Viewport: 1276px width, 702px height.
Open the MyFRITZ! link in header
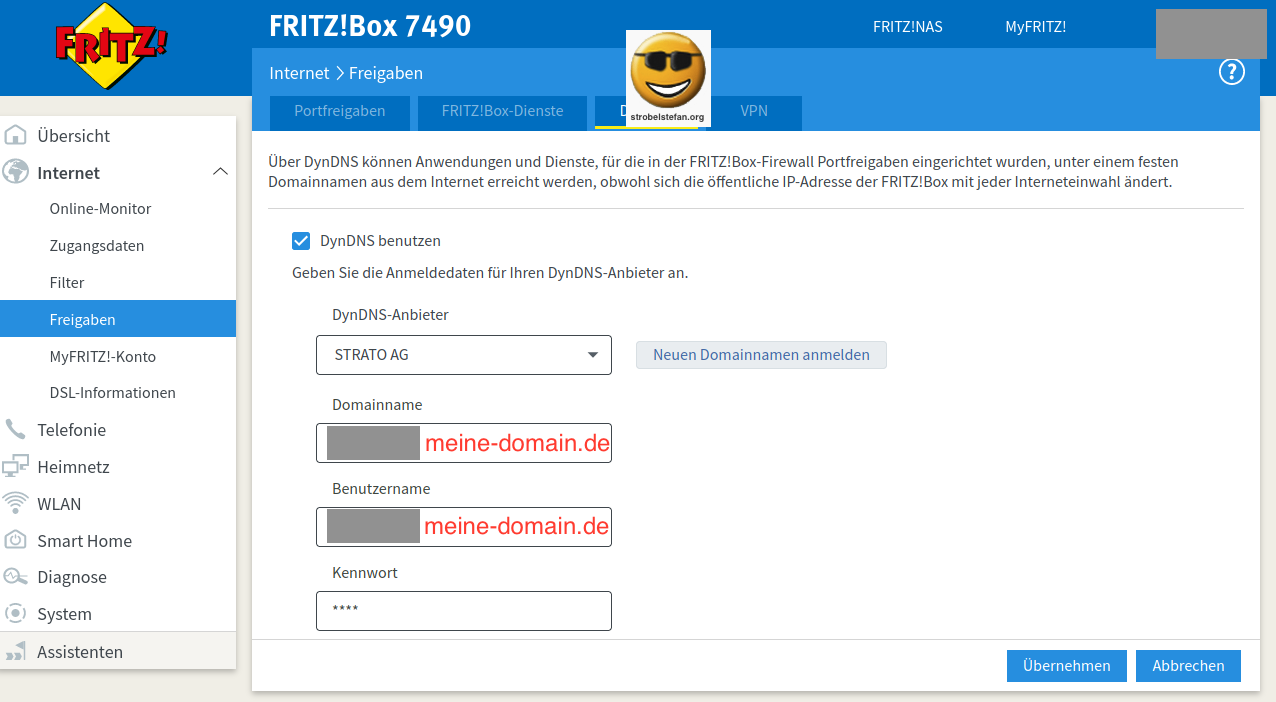(x=1035, y=27)
